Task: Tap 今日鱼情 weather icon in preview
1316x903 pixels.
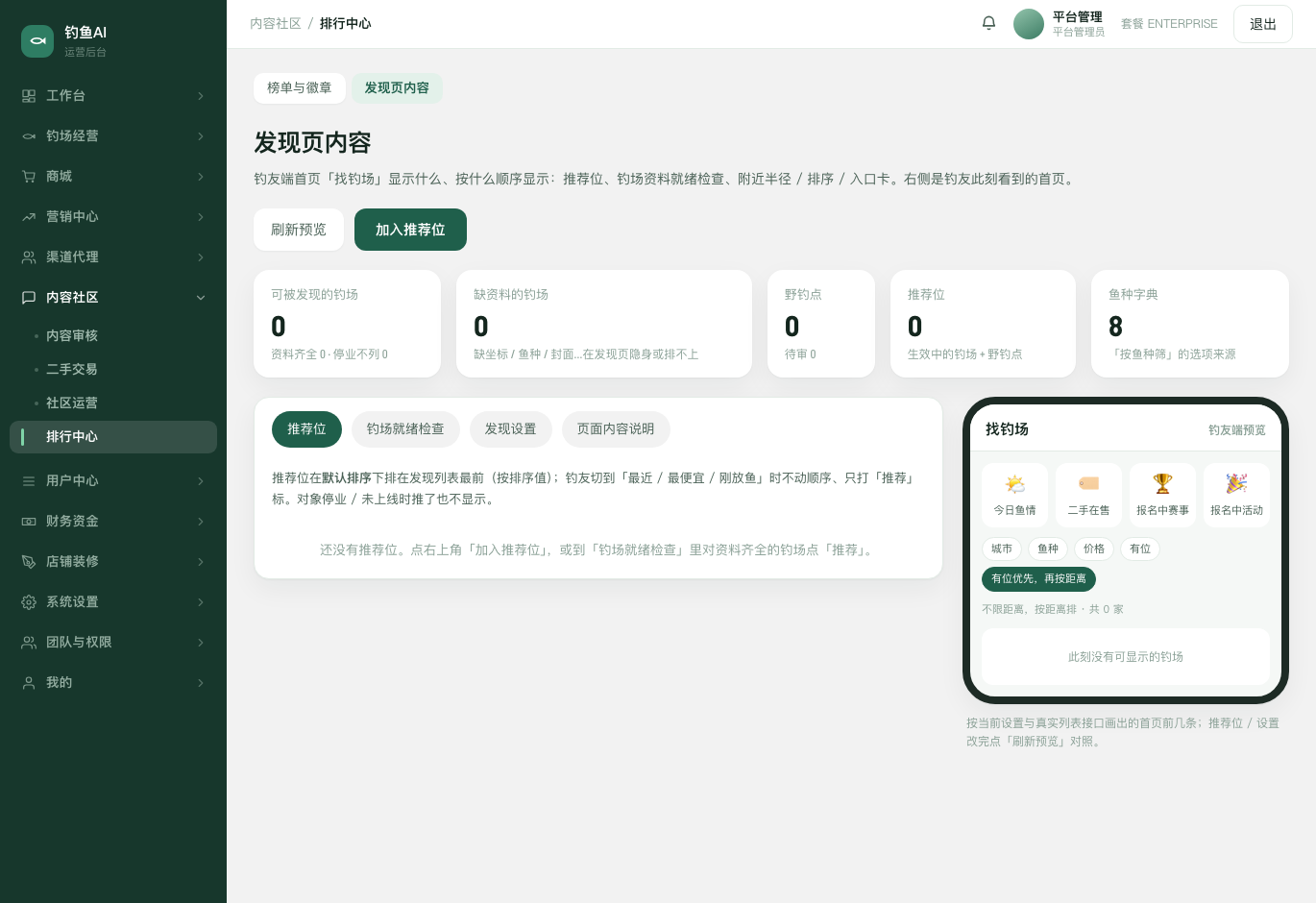Action: 1014,483
